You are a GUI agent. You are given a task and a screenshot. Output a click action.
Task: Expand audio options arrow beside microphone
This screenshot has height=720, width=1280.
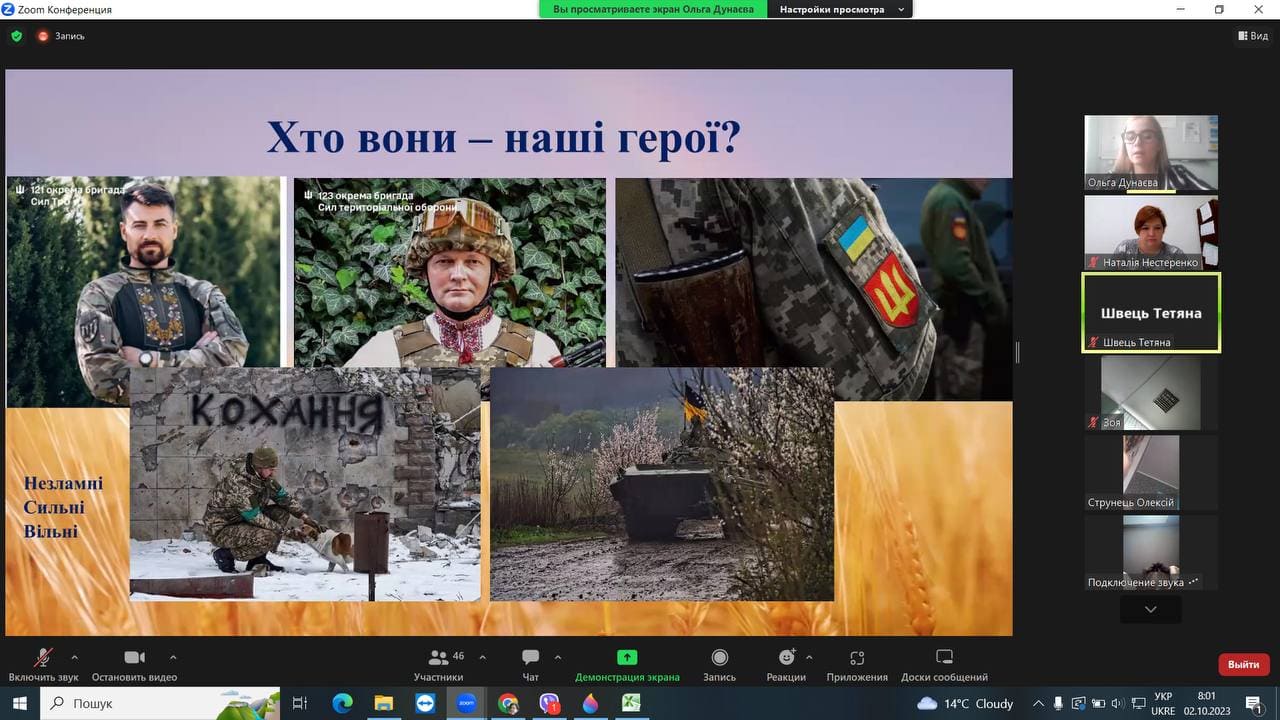[74, 657]
